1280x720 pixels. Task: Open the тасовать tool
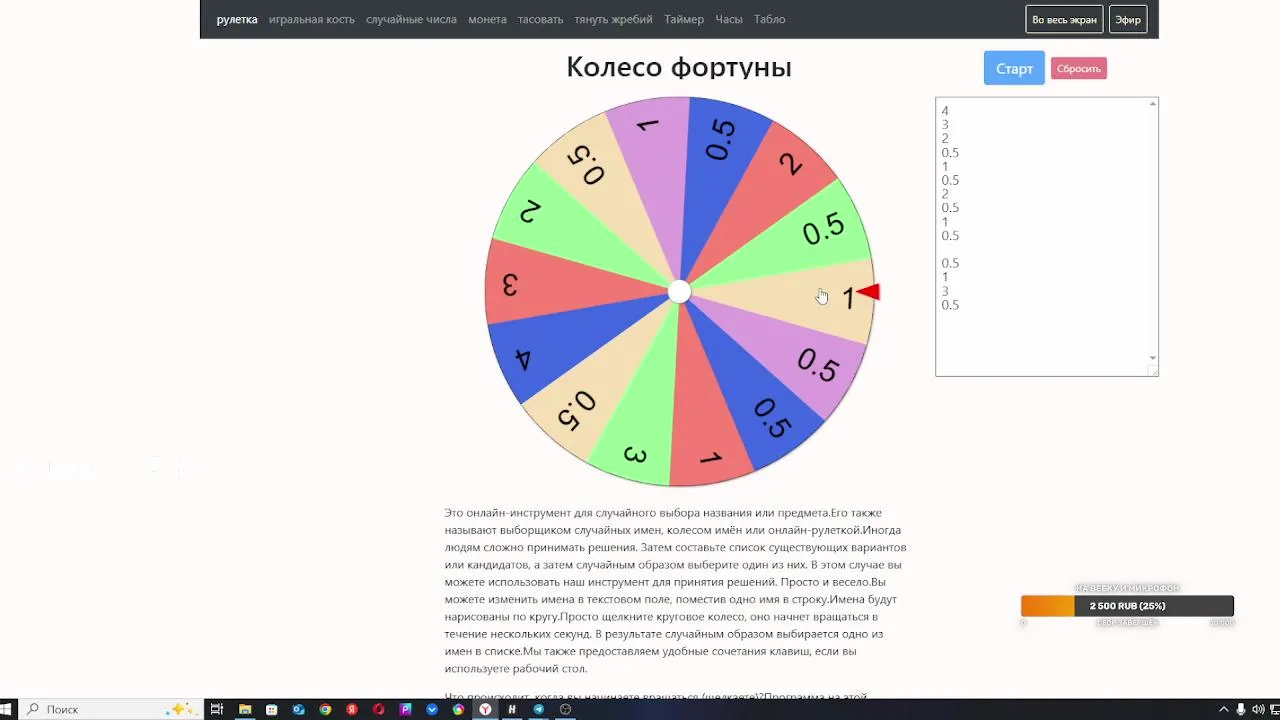[x=540, y=19]
